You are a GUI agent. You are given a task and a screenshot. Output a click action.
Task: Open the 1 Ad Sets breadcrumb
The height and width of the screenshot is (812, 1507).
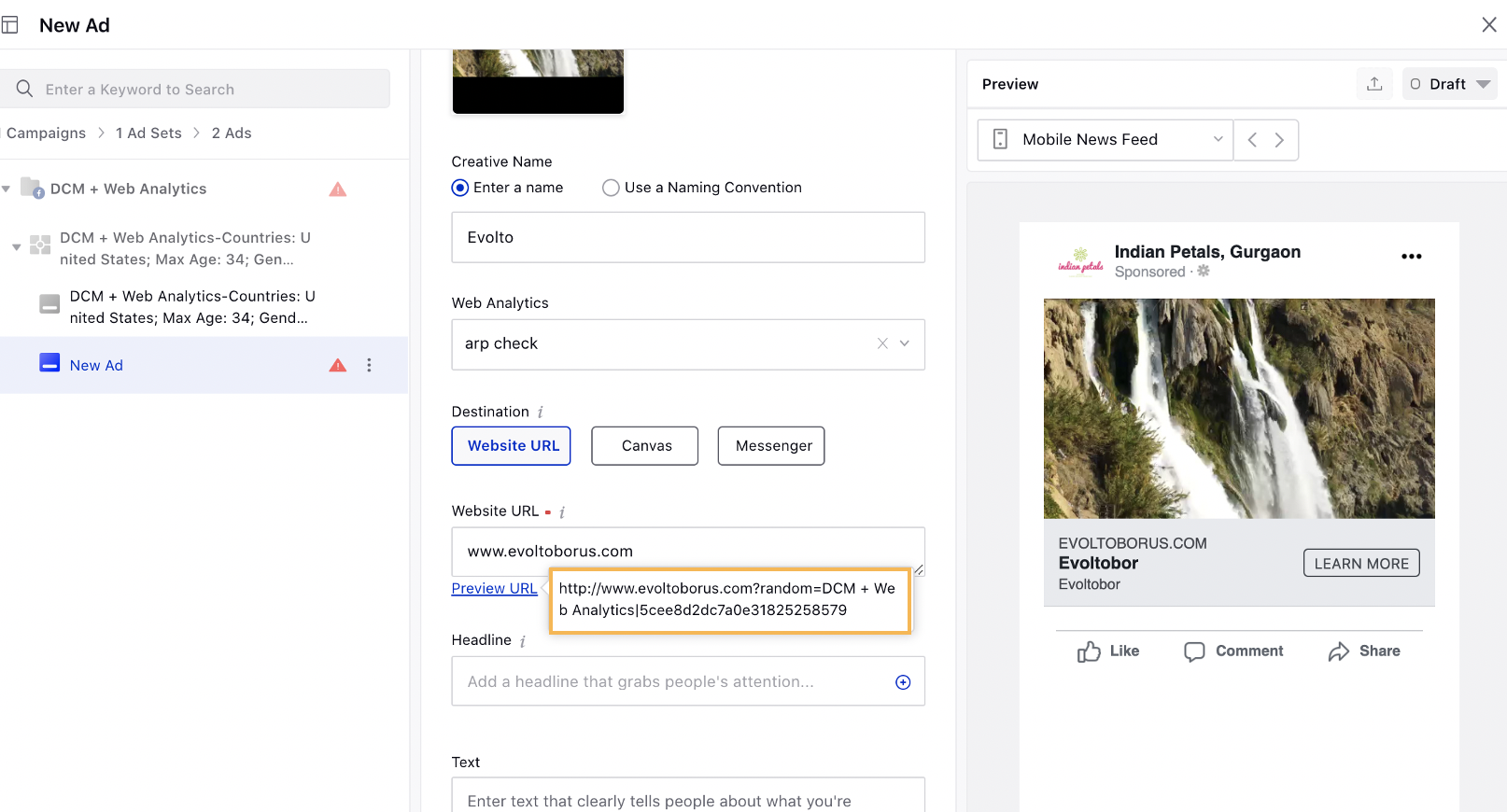click(148, 133)
